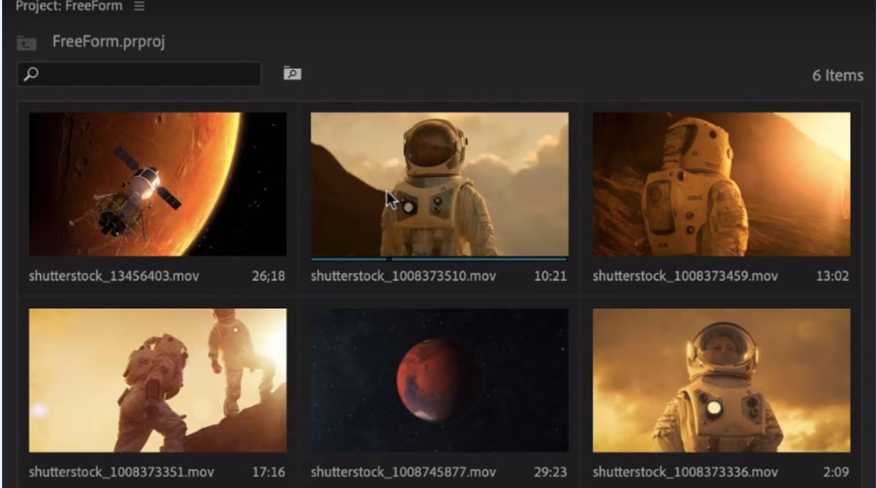Select the two climbing astronauts thumbnail

click(x=158, y=380)
